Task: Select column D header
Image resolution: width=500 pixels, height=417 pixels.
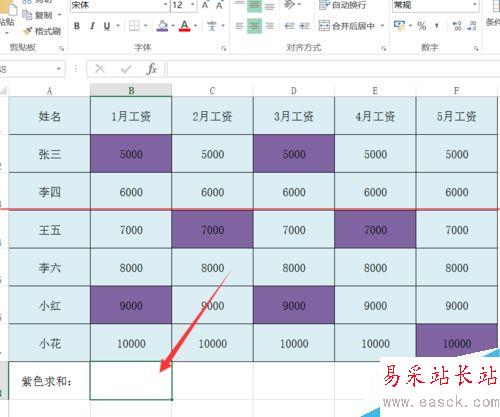Action: [x=294, y=90]
